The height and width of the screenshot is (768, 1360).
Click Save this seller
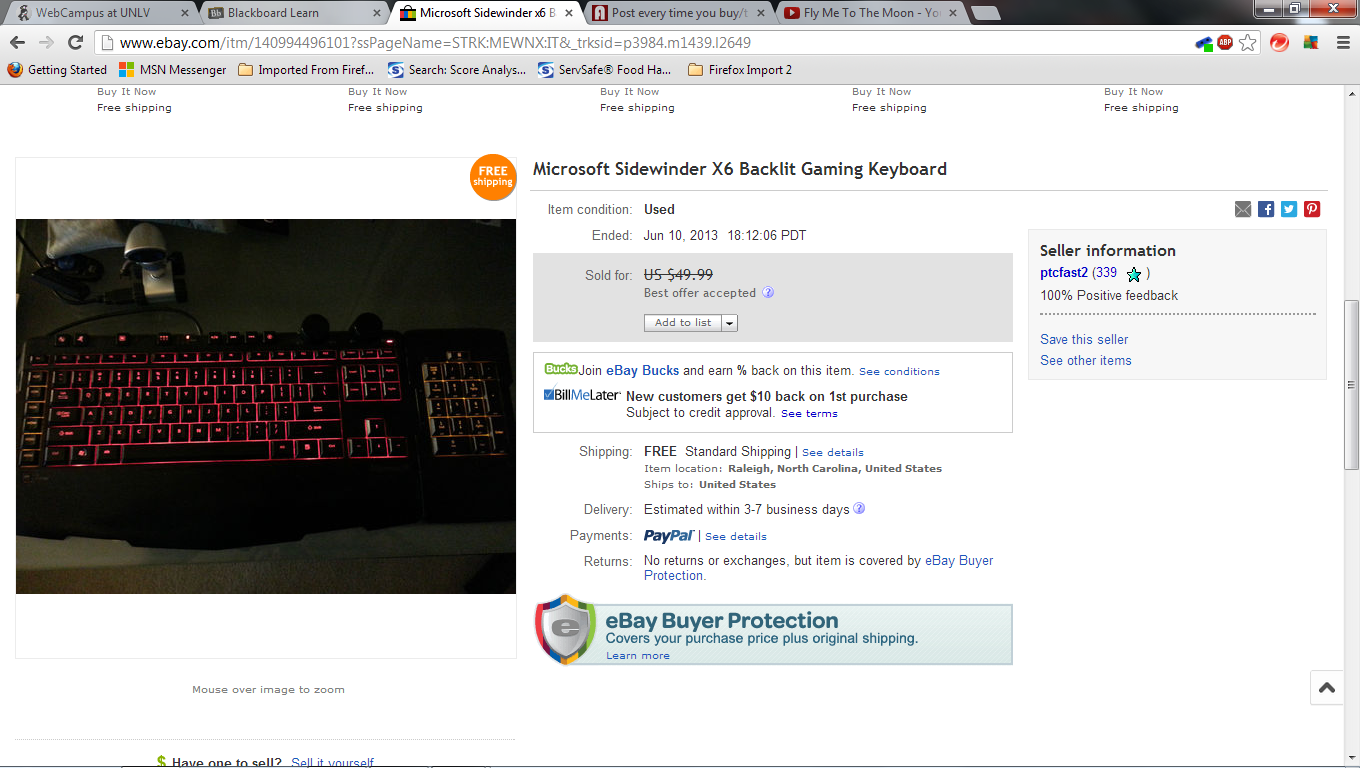1084,339
